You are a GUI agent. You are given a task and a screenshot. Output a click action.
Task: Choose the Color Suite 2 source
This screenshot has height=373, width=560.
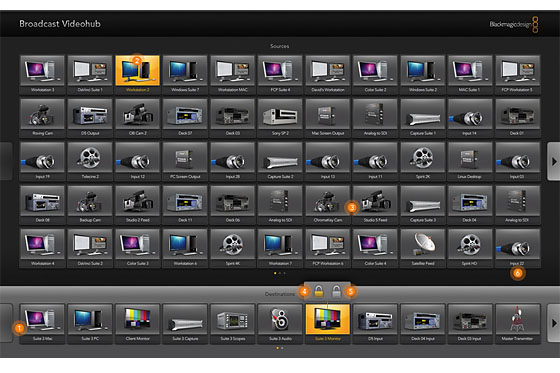point(375,74)
